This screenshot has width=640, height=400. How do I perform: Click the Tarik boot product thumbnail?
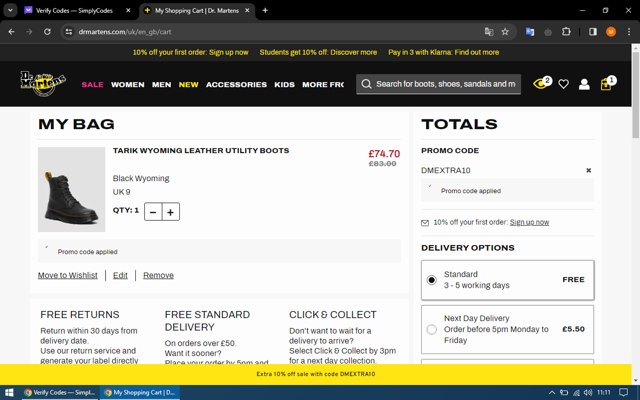pyautogui.click(x=71, y=189)
